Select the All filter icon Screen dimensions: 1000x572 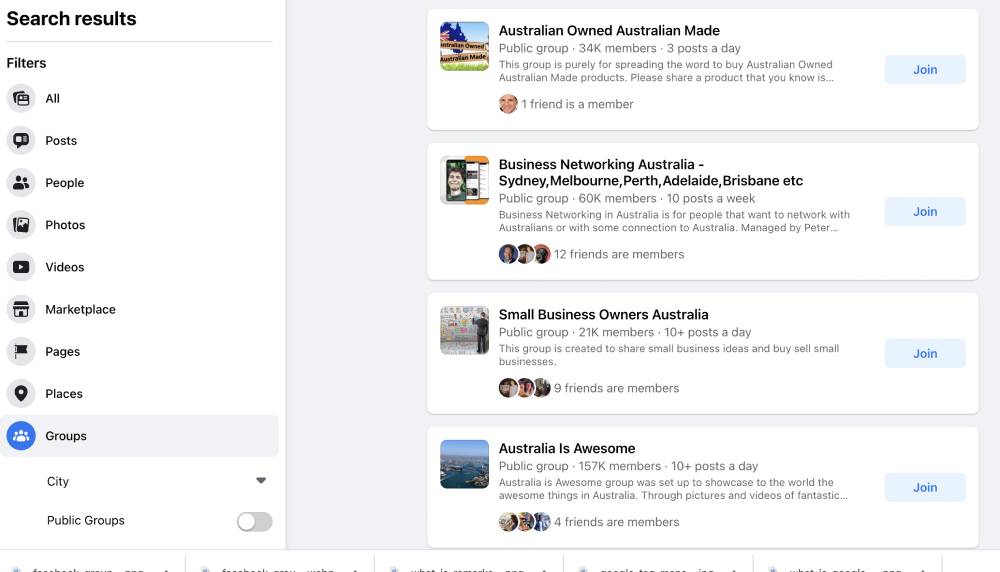coord(21,98)
